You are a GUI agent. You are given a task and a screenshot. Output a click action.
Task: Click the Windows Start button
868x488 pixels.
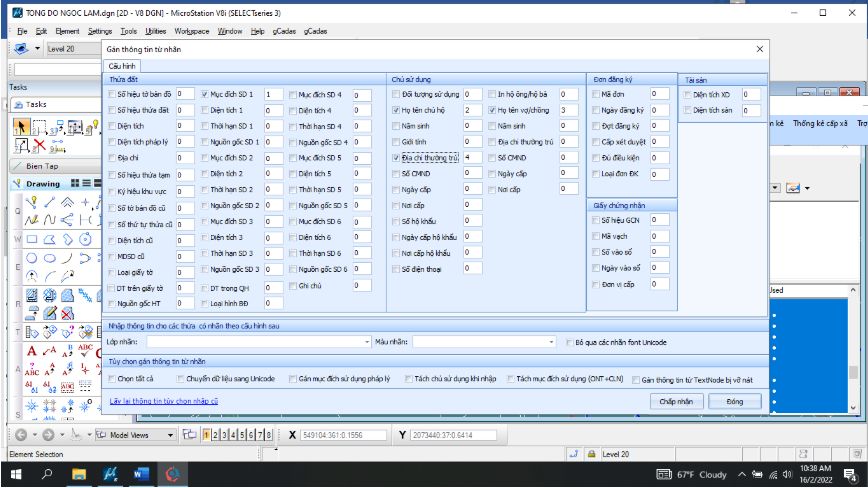pyautogui.click(x=16, y=473)
